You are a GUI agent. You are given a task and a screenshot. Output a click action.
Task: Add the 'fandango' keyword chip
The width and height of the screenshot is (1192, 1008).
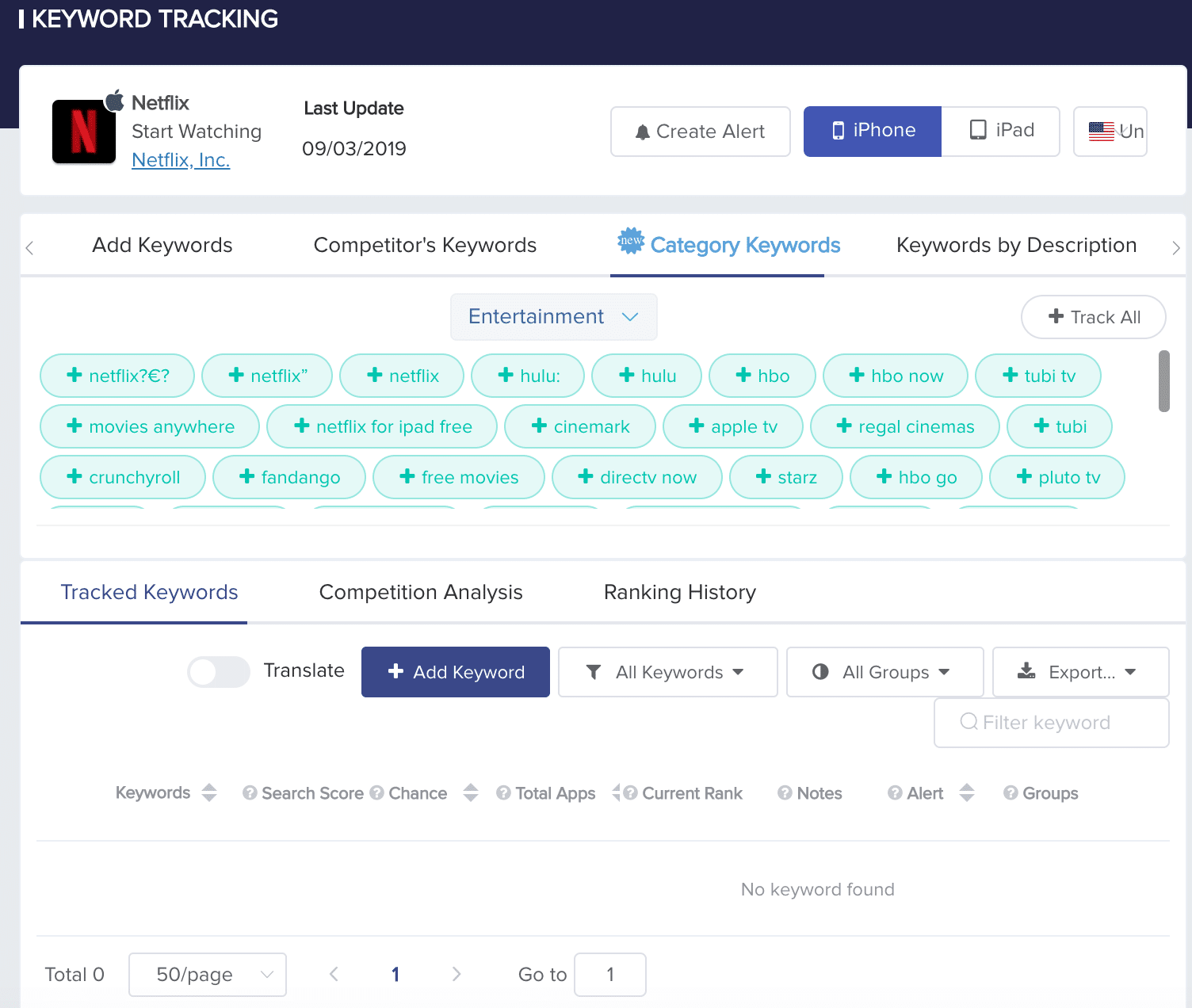tap(289, 477)
